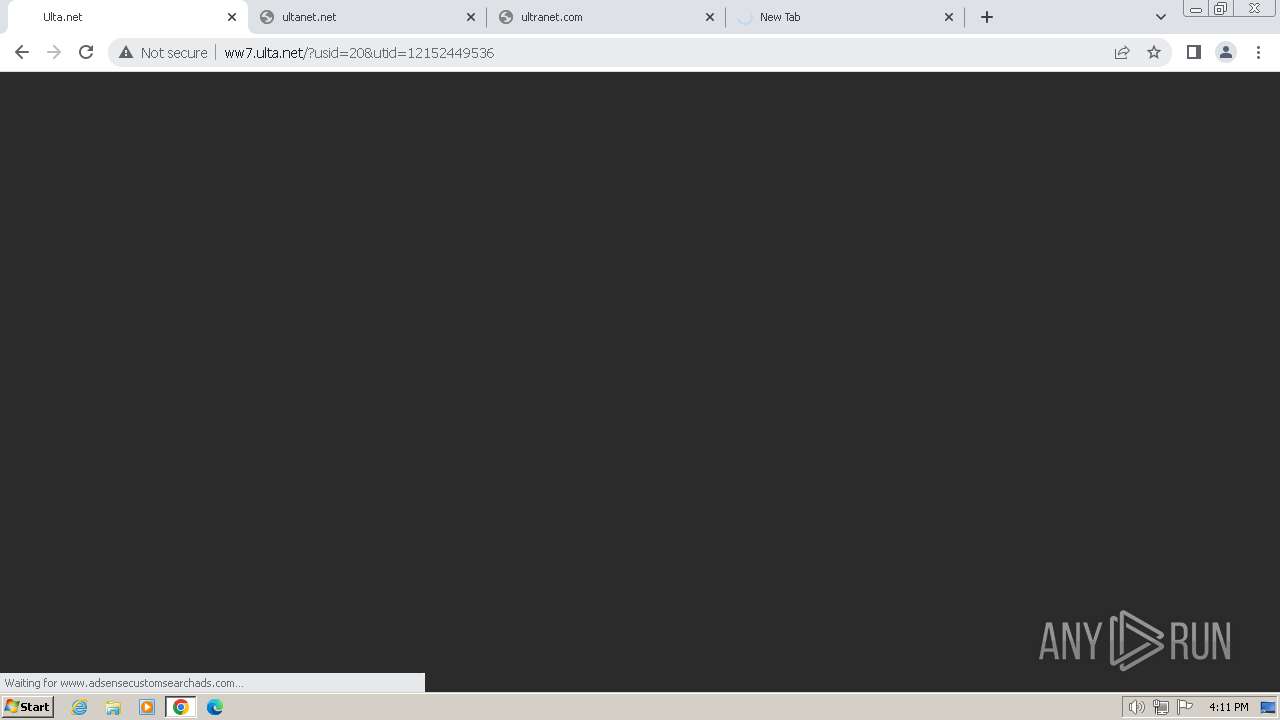Reload the current page

pyautogui.click(x=86, y=52)
